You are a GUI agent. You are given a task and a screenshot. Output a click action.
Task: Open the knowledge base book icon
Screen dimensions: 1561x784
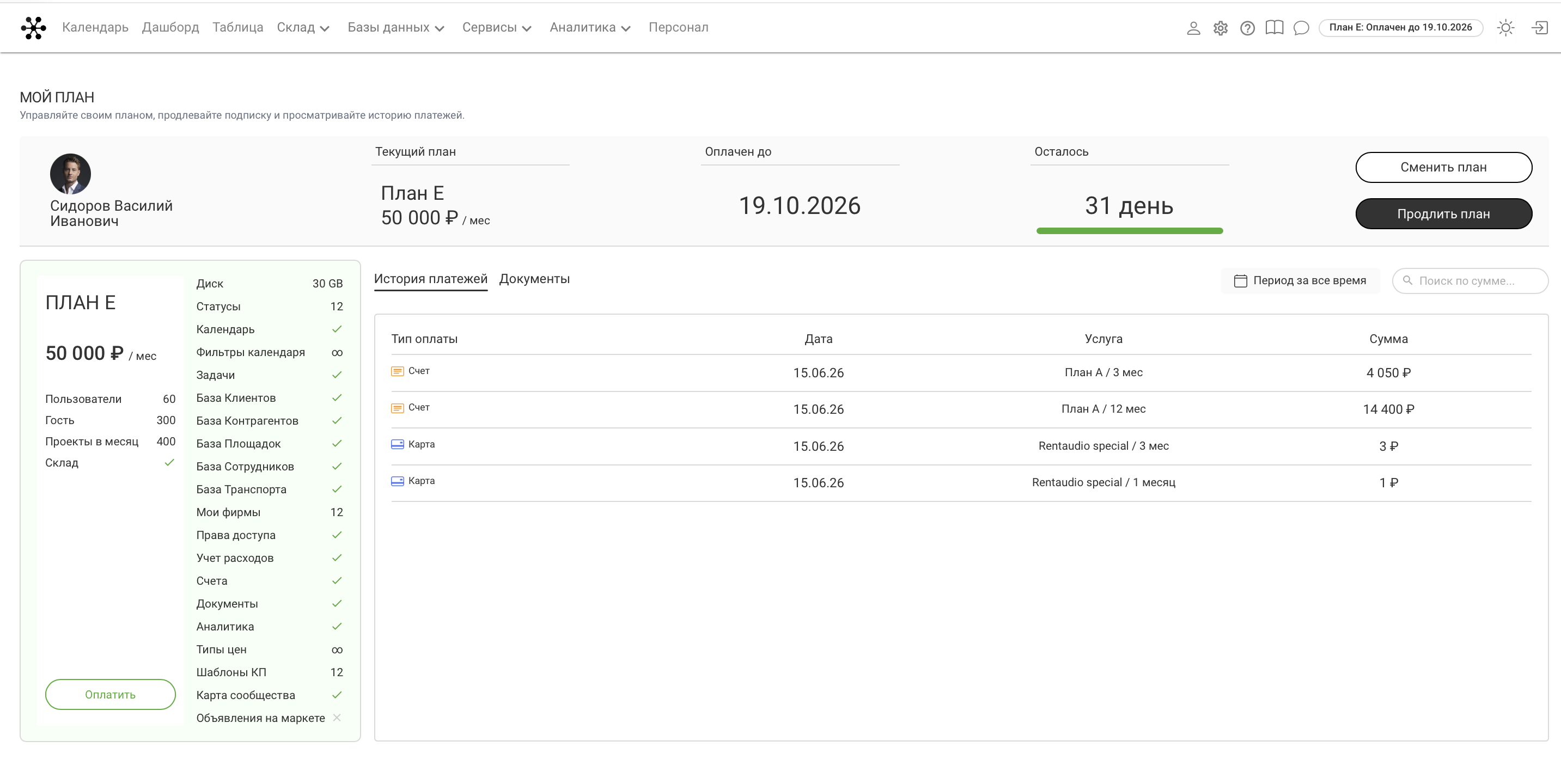point(1274,28)
